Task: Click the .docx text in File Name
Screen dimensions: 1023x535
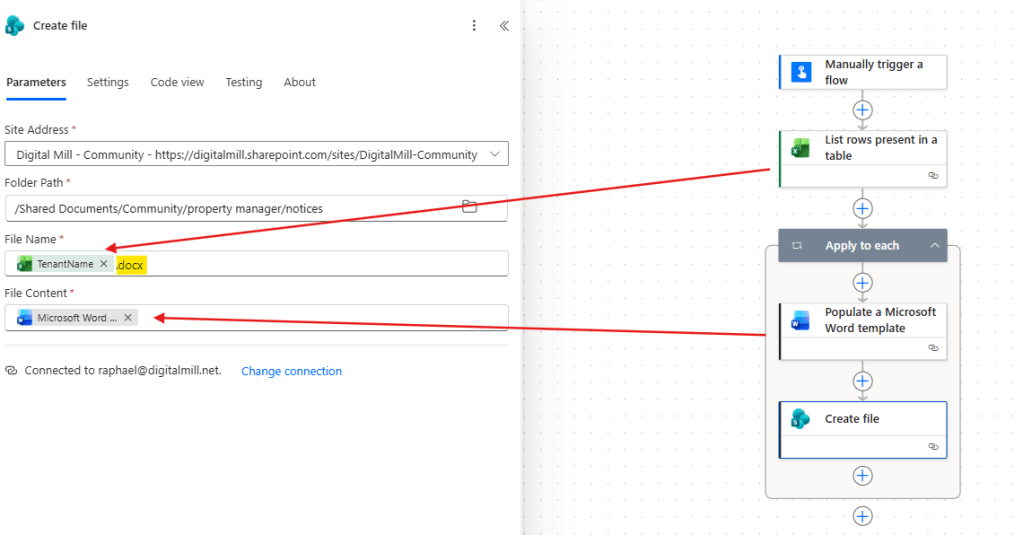Action: [x=130, y=265]
